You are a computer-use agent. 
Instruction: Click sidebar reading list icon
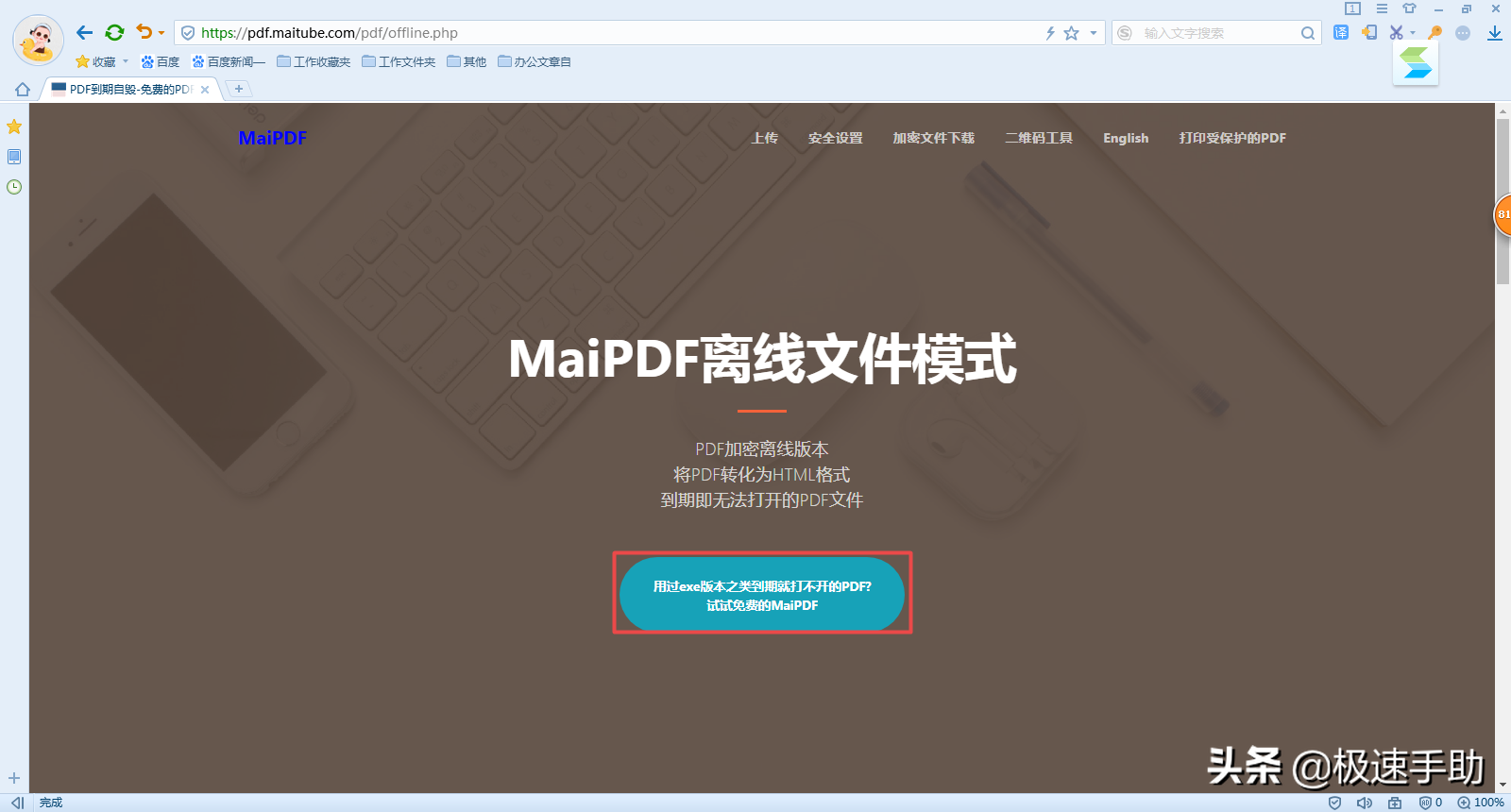point(14,157)
